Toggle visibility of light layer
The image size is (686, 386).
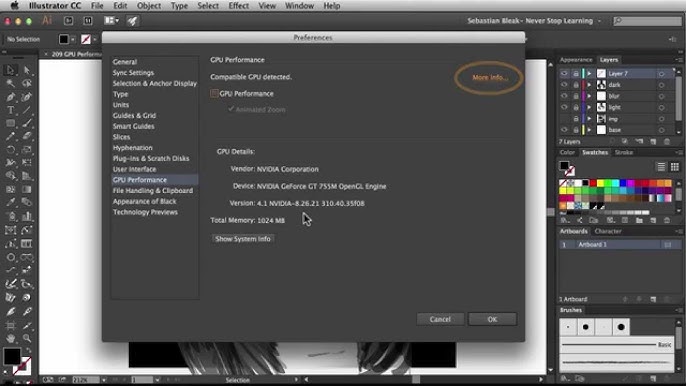(564, 107)
